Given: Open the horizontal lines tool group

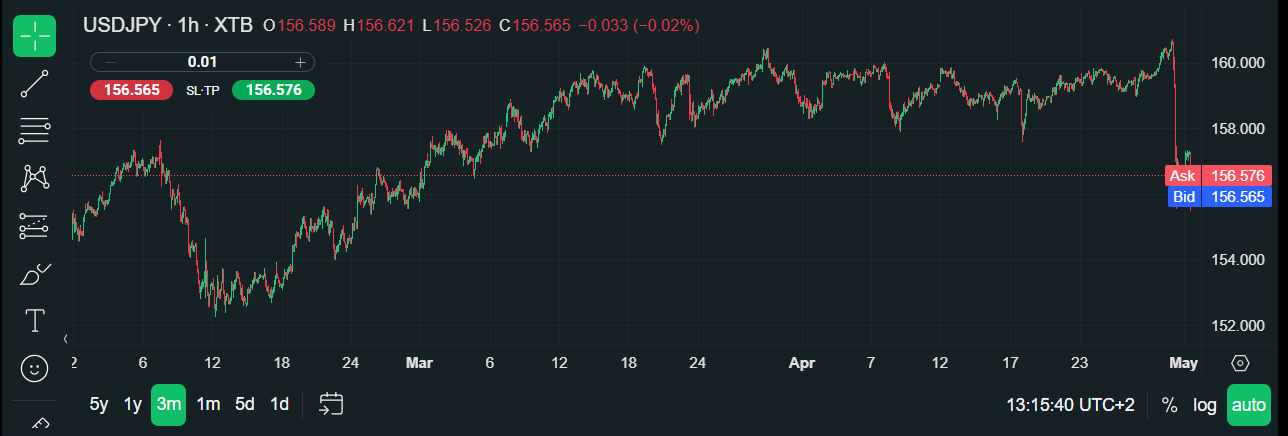Looking at the screenshot, I should point(34,130).
